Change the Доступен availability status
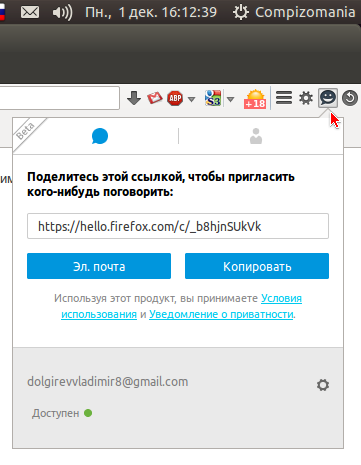361x465 pixels. click(62, 413)
